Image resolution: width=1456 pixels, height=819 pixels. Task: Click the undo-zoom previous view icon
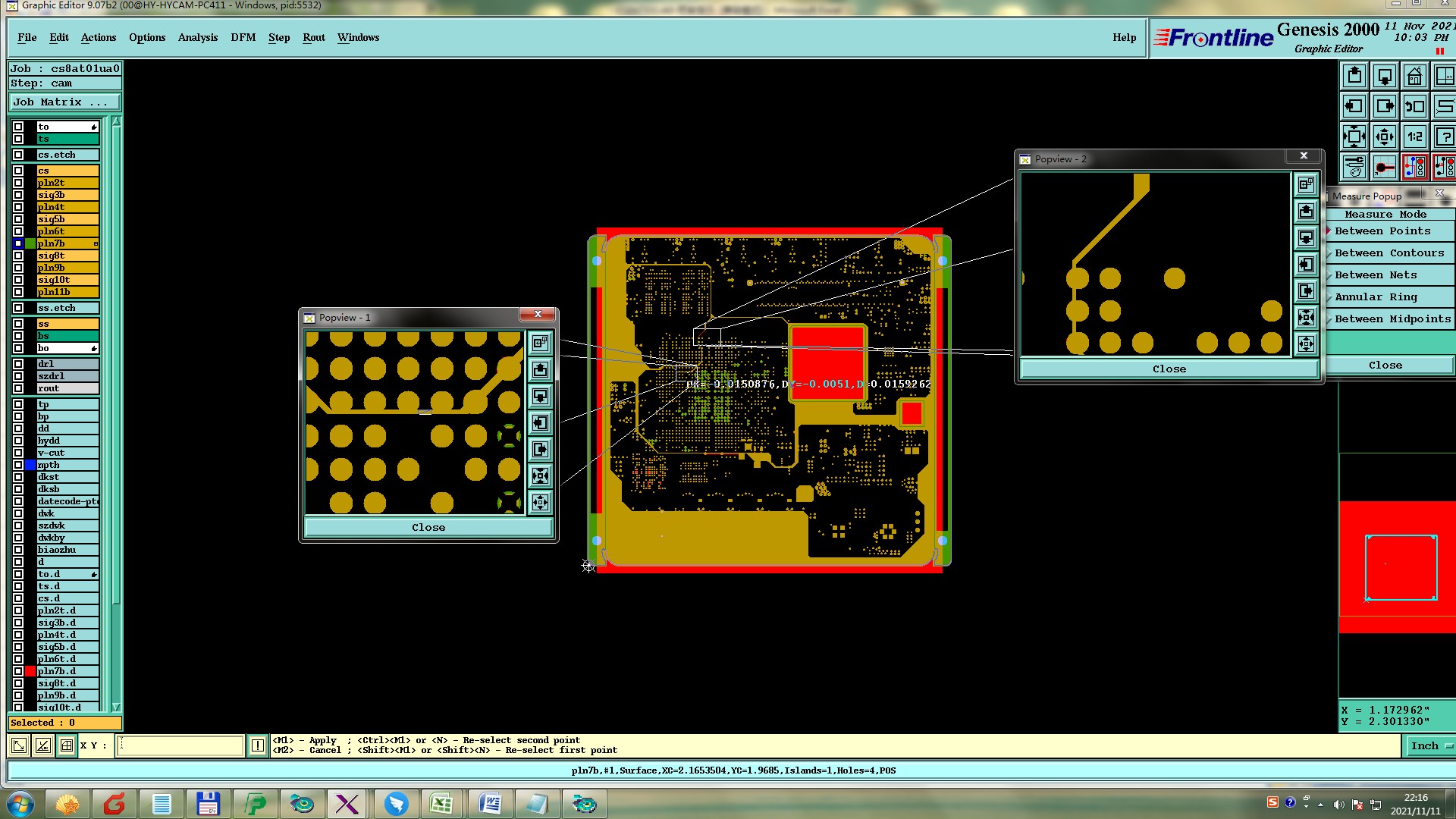tap(1414, 107)
